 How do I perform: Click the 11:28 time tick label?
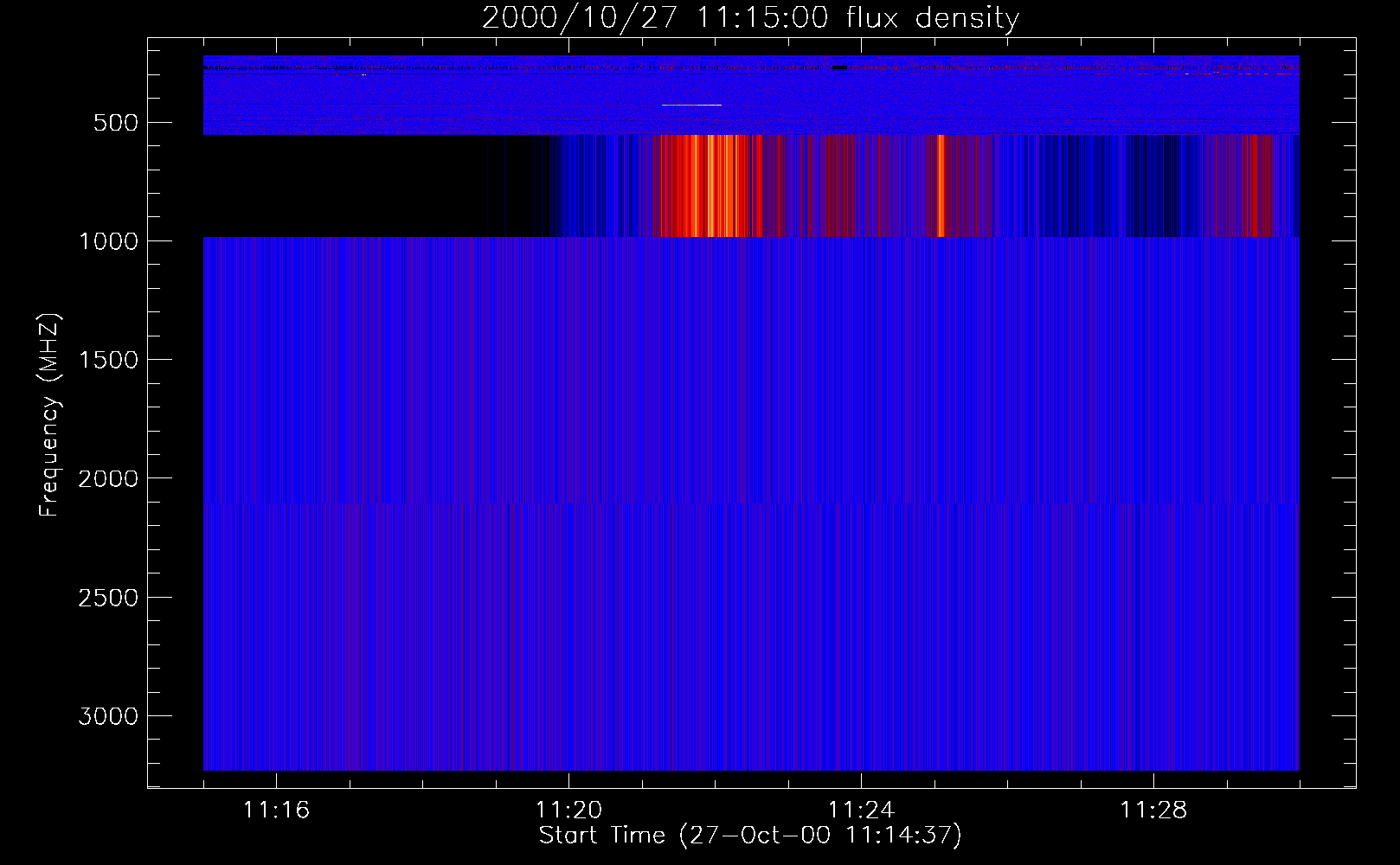tap(1153, 810)
